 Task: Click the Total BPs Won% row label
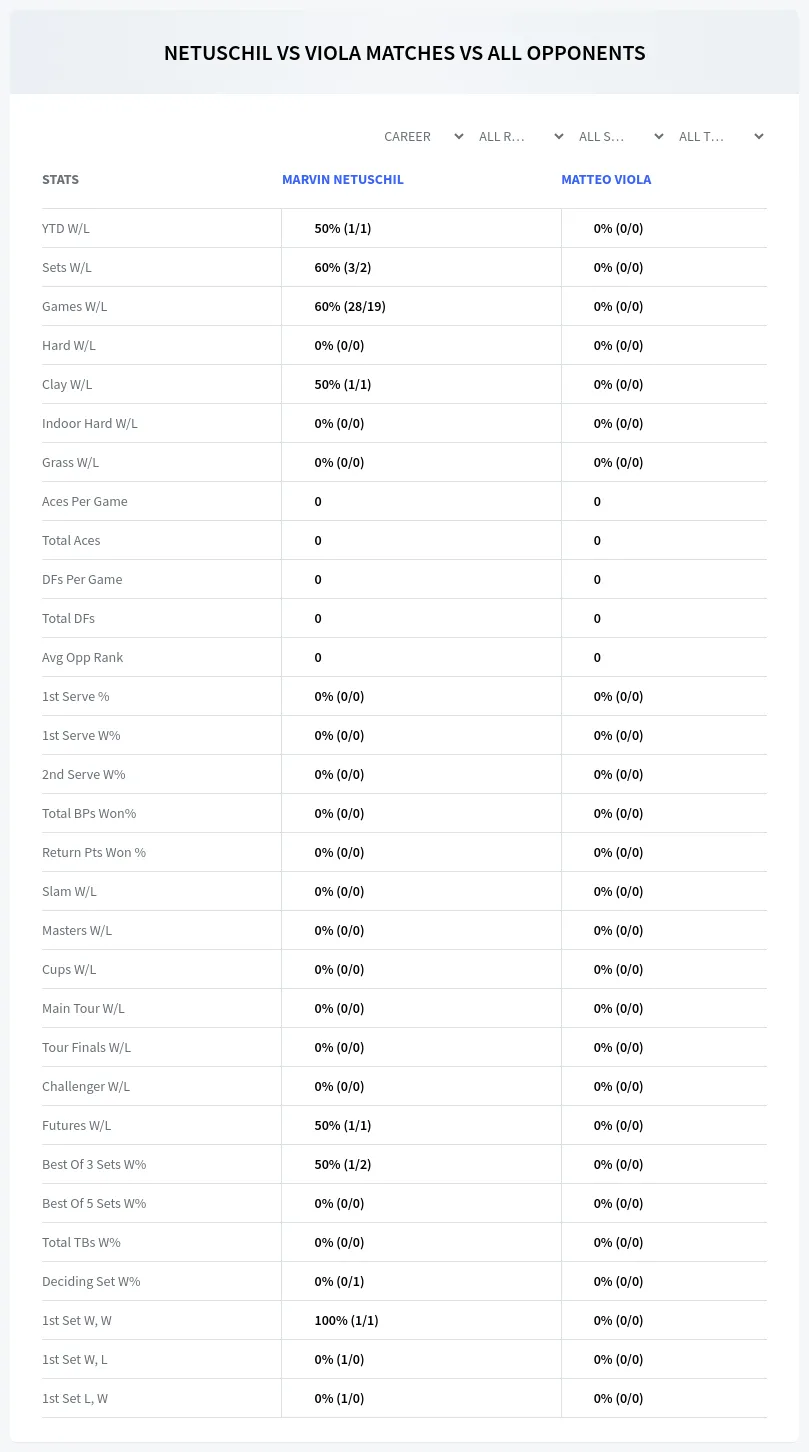pyautogui.click(x=89, y=813)
